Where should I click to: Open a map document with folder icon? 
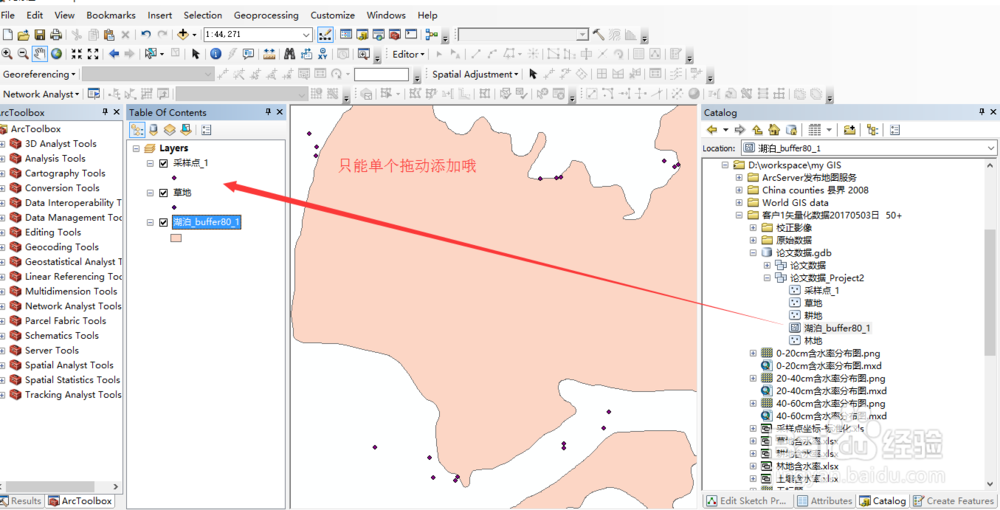24,34
